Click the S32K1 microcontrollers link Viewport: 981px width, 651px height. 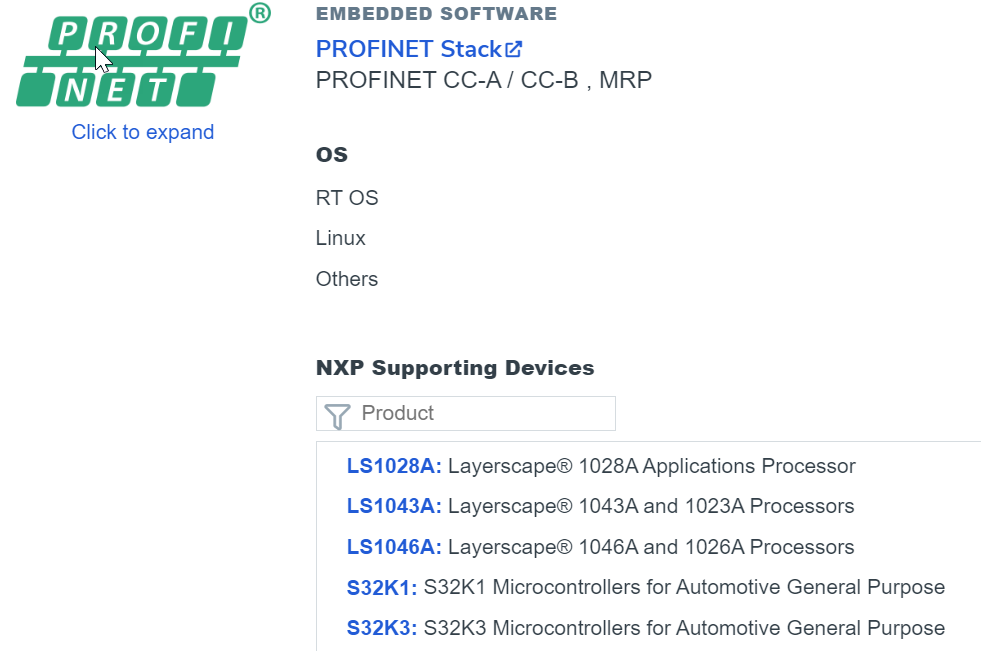[381, 587]
